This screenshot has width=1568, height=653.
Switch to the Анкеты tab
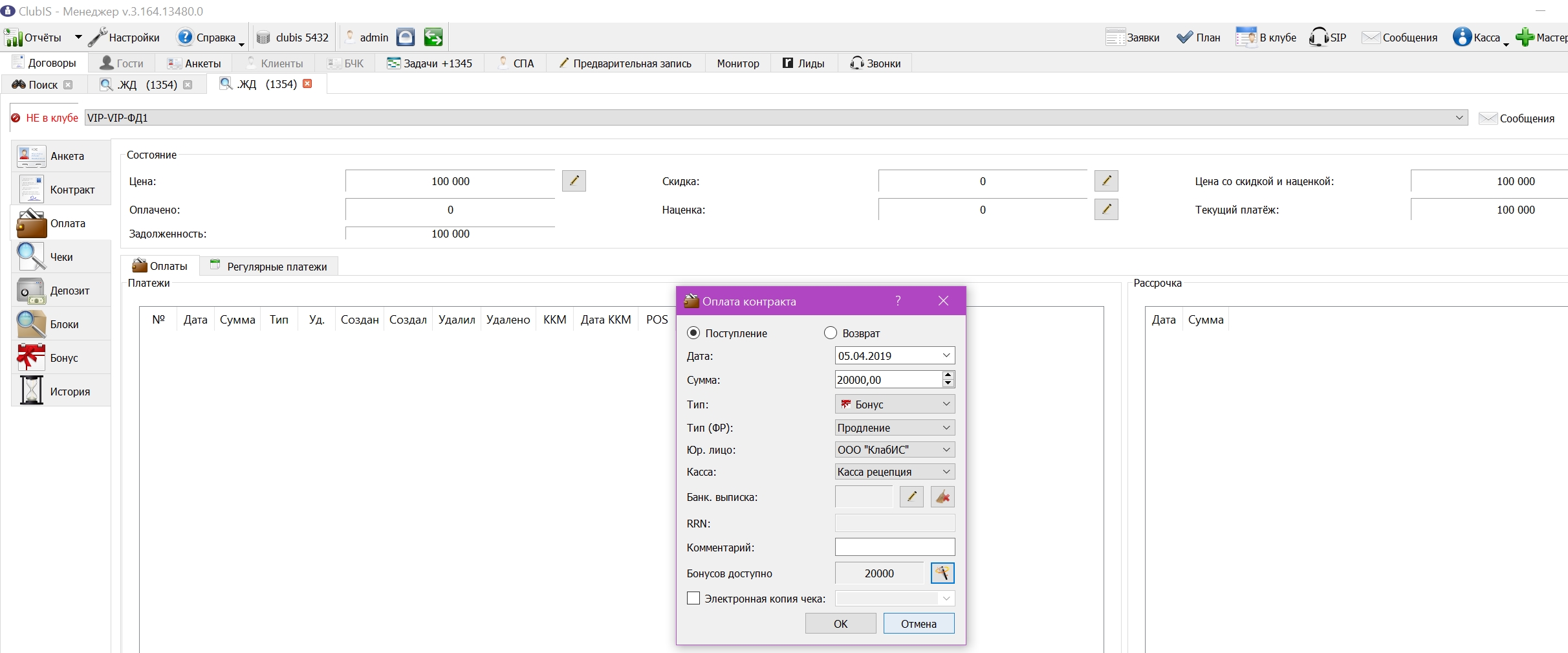[x=194, y=63]
